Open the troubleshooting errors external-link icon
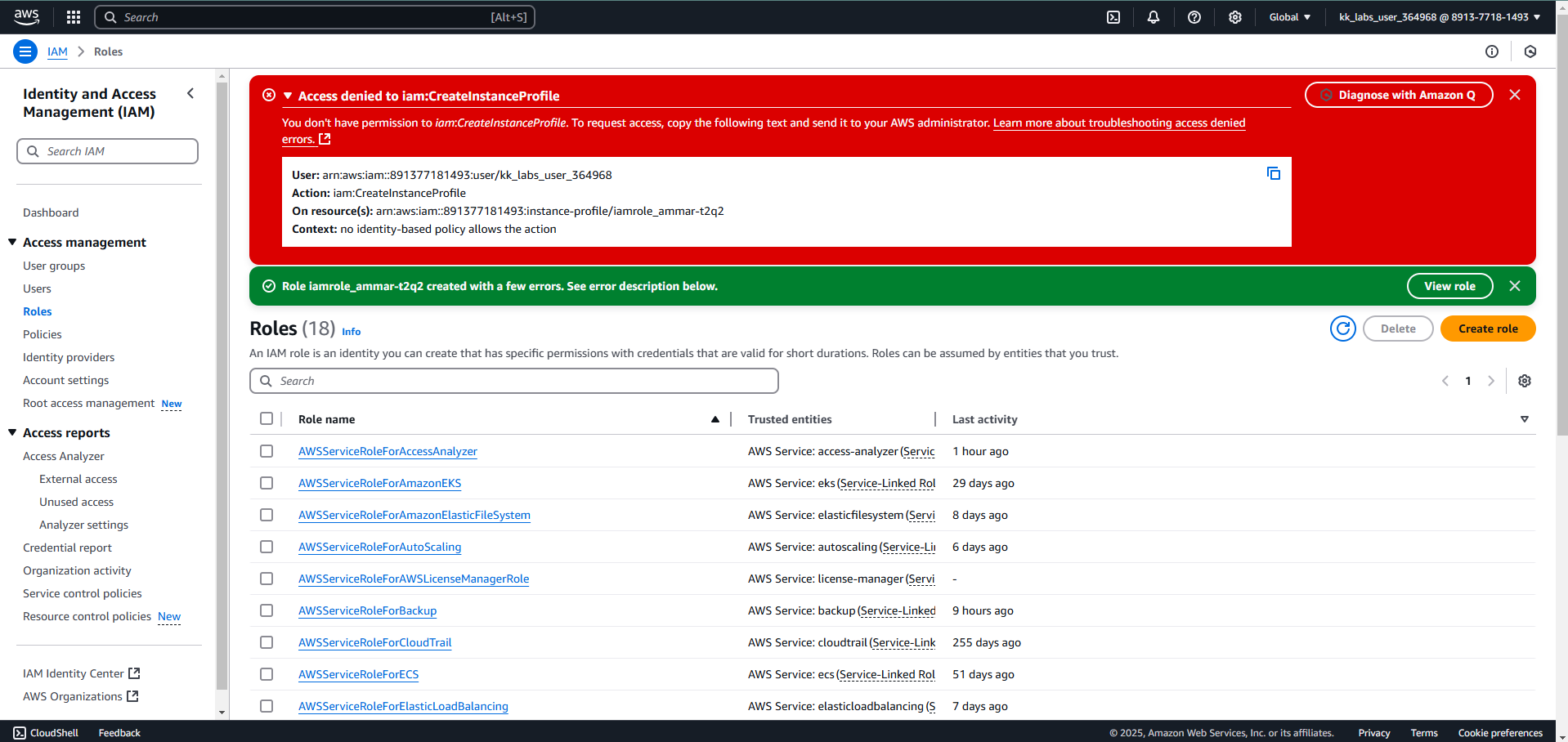Viewport: 1568px width, 742px height. tap(325, 139)
